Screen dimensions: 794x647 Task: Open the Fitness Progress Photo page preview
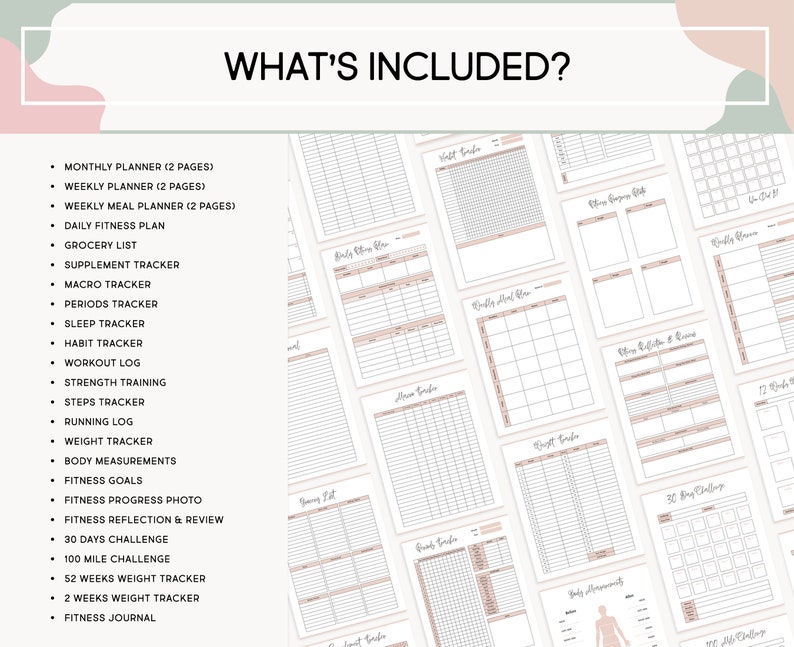coord(631,257)
